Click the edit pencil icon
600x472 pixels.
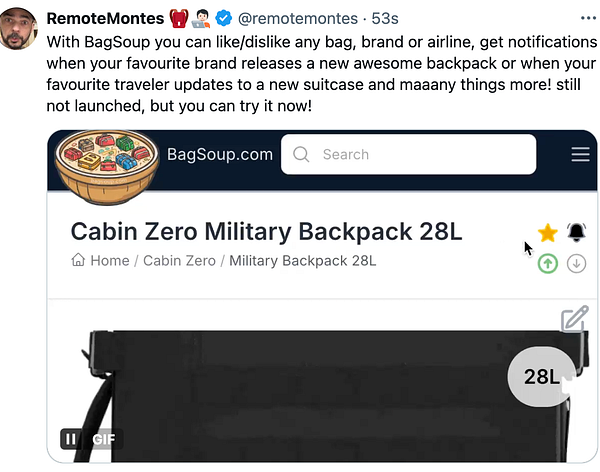point(575,318)
